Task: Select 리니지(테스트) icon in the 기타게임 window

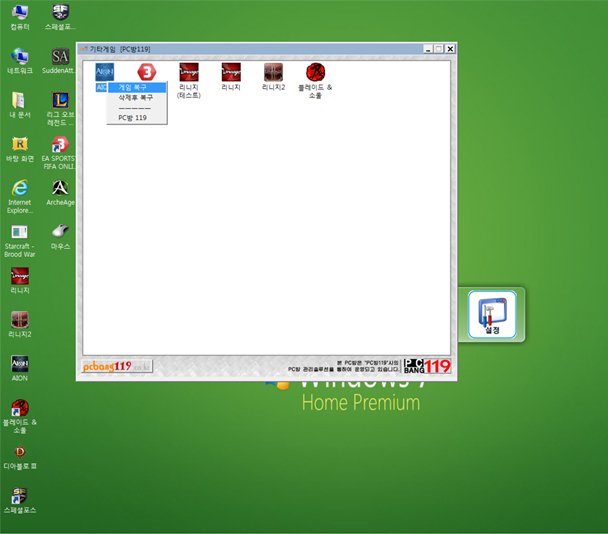Action: pyautogui.click(x=189, y=80)
